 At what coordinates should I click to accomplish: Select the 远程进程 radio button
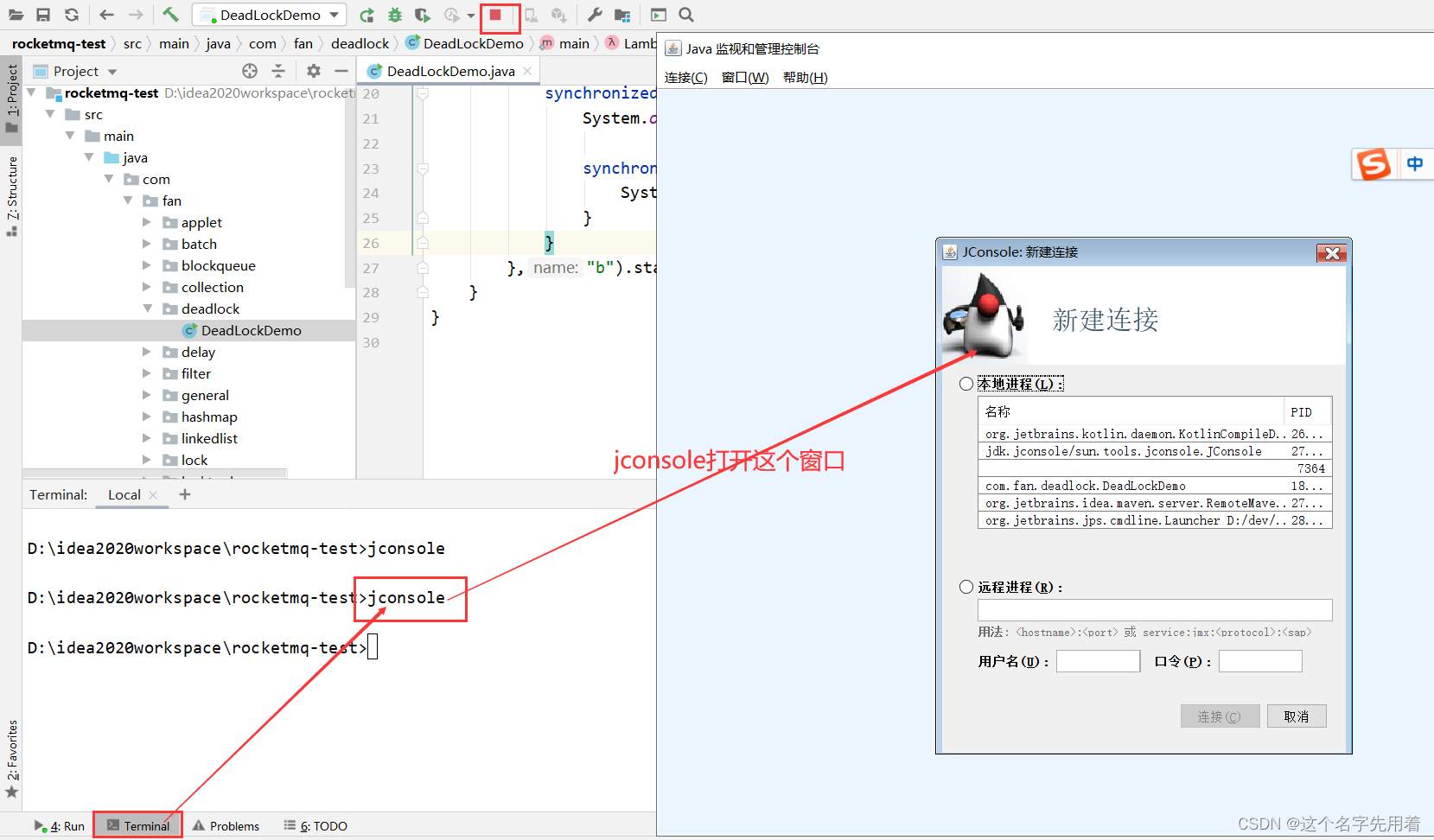(966, 587)
